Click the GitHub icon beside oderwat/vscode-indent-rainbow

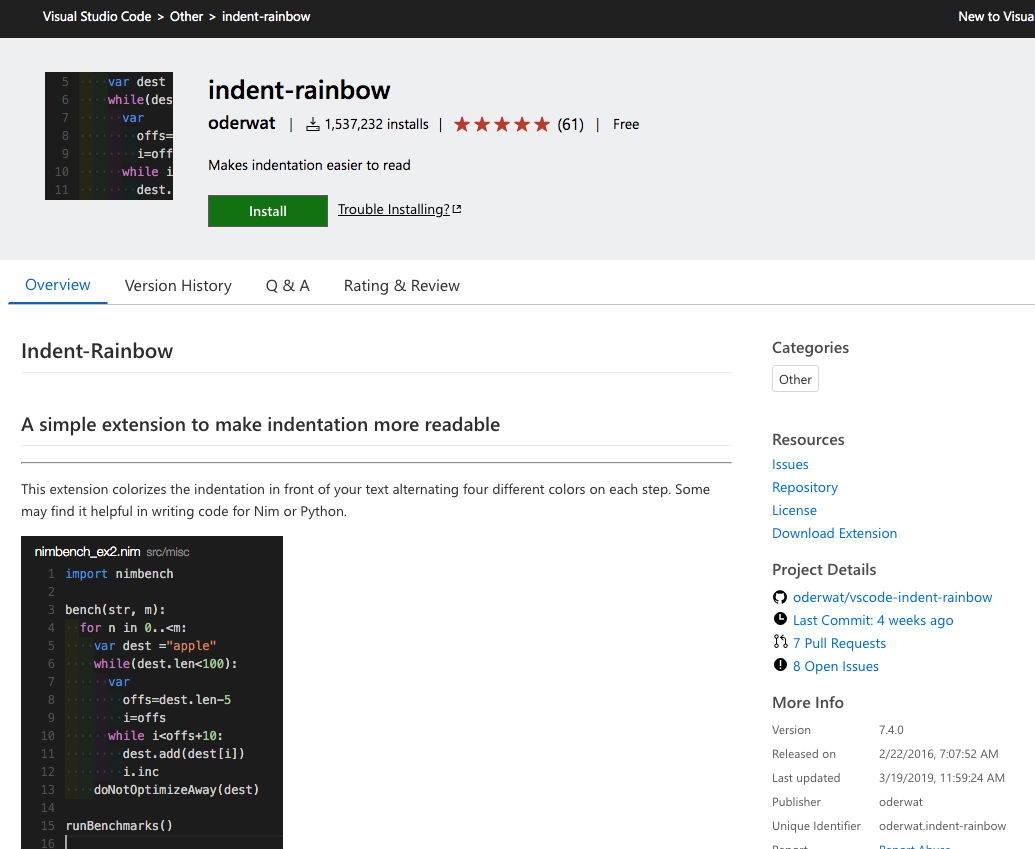tap(779, 597)
